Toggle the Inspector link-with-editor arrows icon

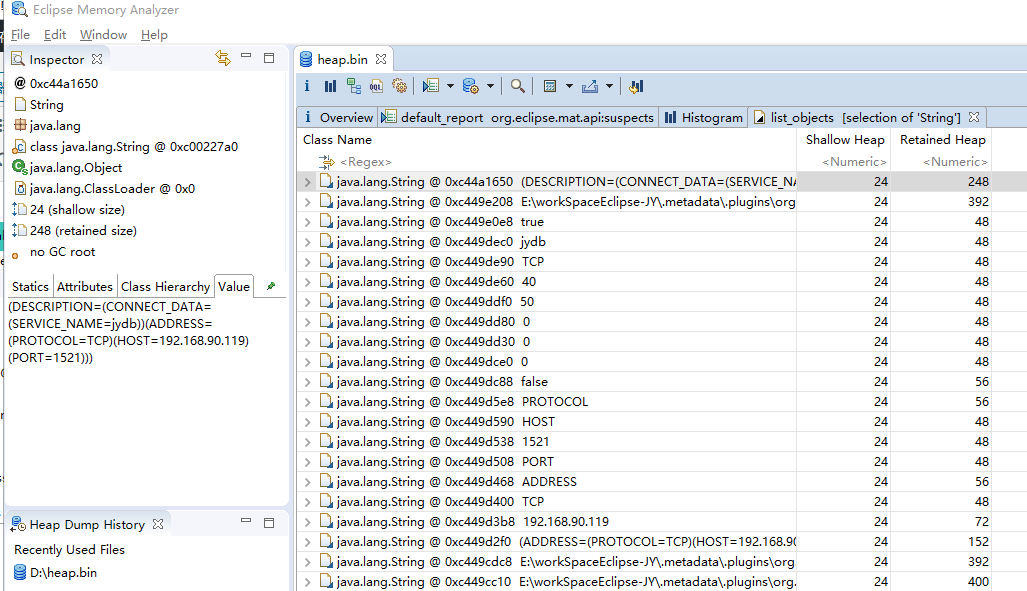223,58
